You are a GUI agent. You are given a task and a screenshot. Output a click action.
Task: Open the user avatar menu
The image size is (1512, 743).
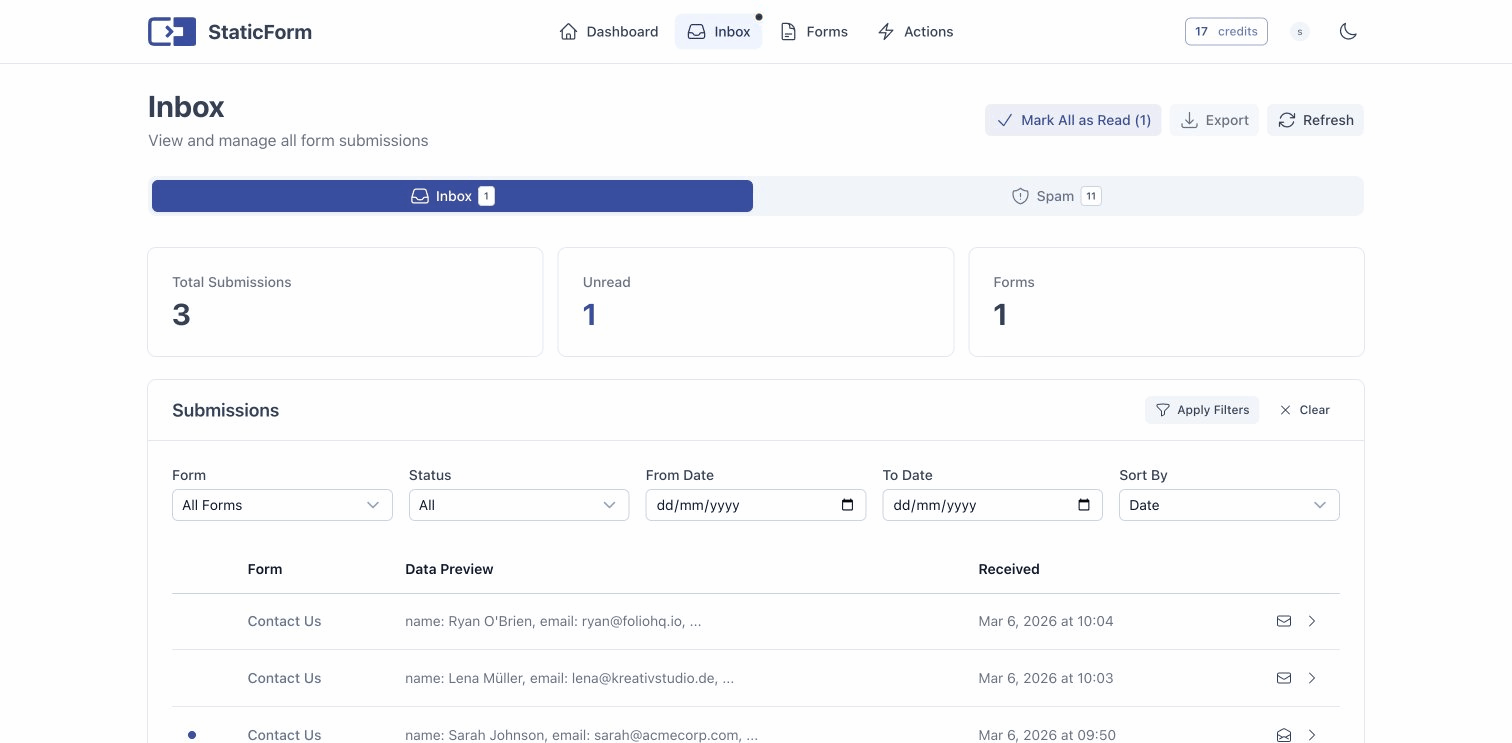coord(1299,32)
